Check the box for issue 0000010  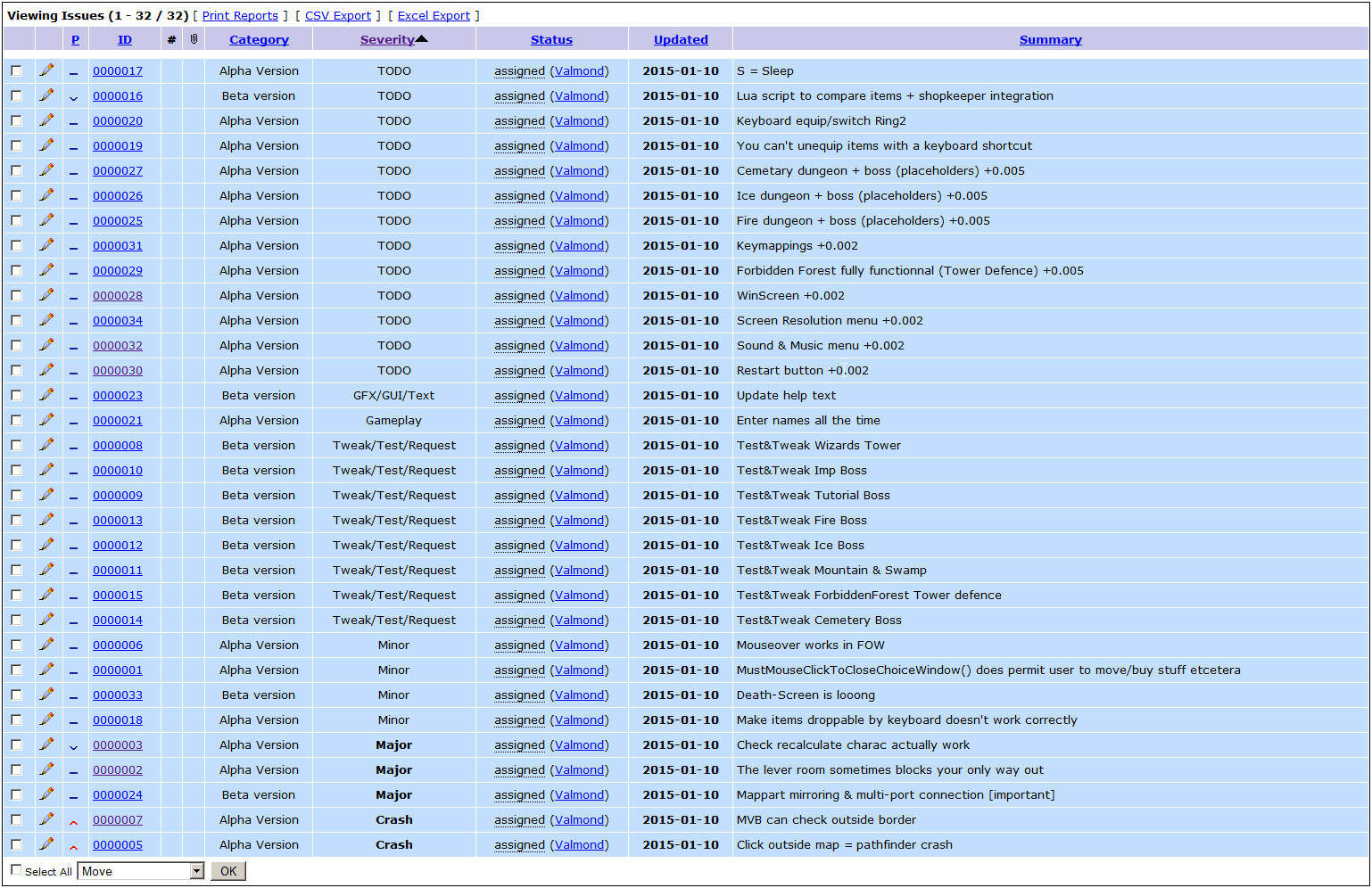pos(17,470)
